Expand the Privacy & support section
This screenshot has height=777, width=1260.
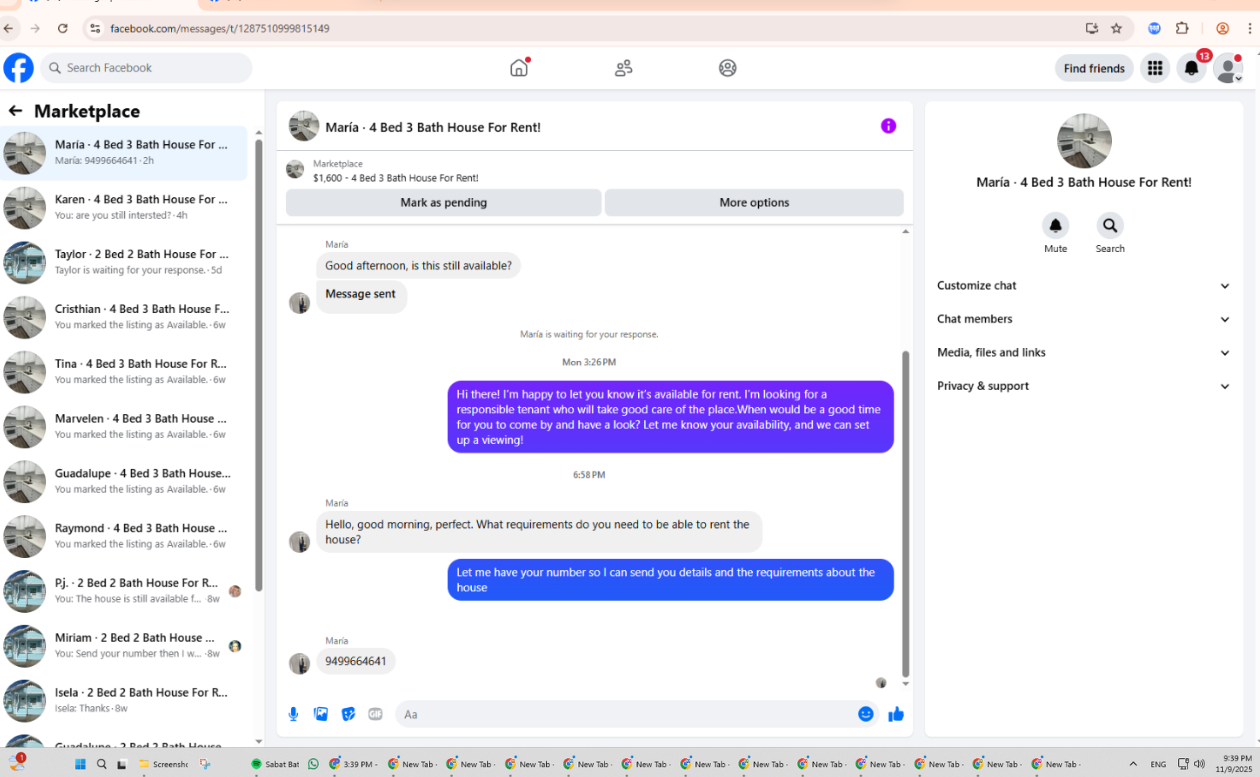point(1084,386)
